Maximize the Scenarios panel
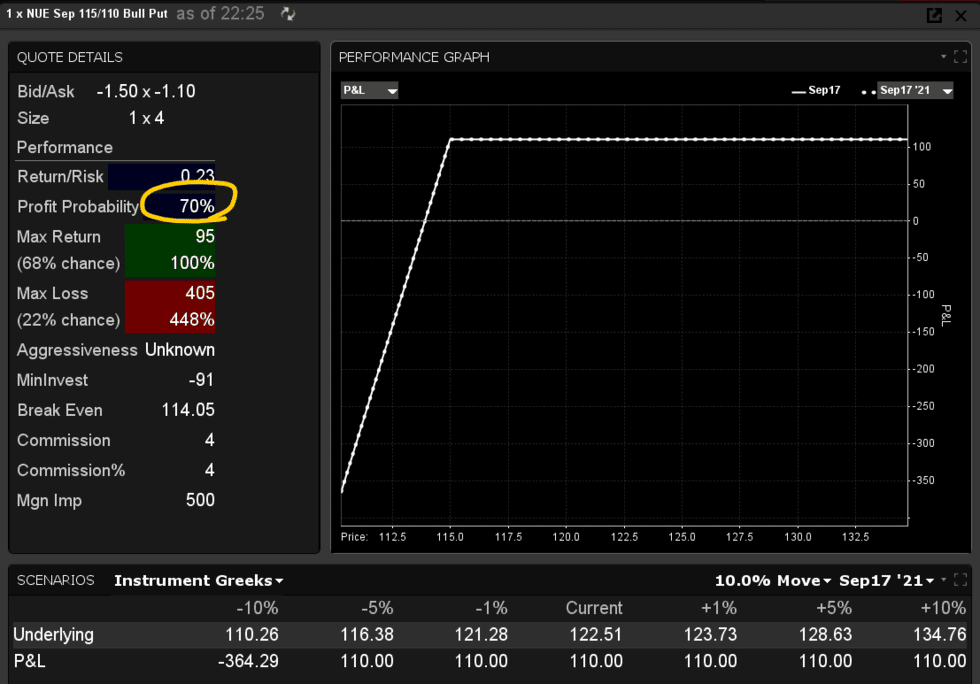The image size is (980, 684). 961,580
